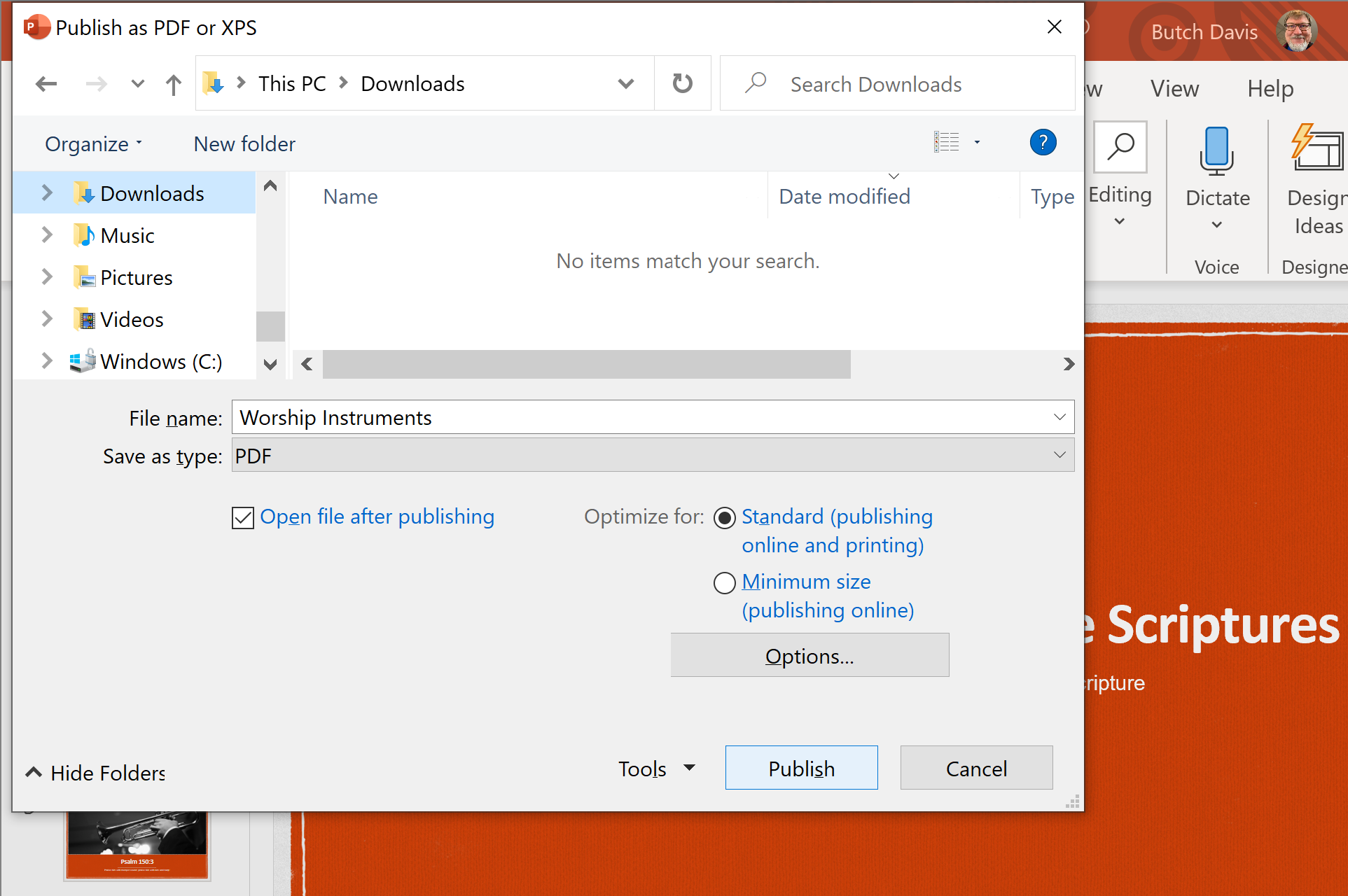The width and height of the screenshot is (1348, 896).
Task: Open the Options... dialog
Action: (x=810, y=655)
